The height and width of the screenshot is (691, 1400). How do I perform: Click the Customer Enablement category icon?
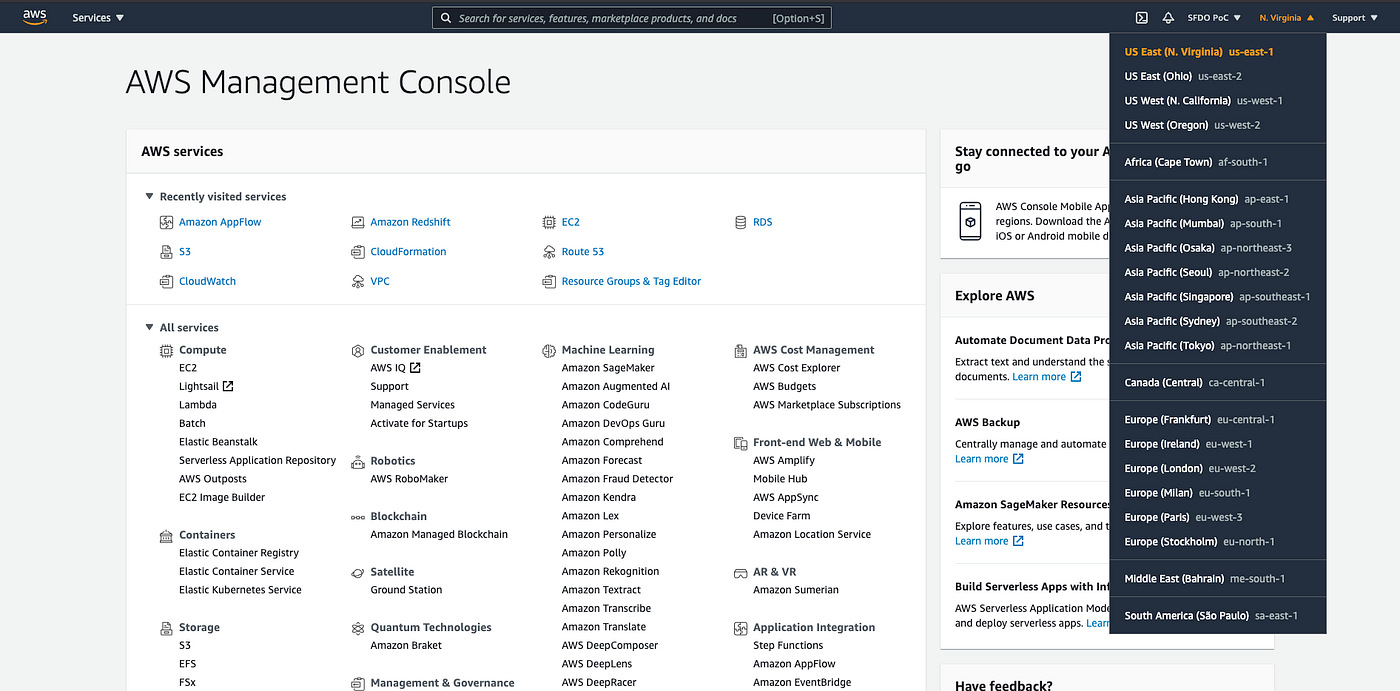coord(358,351)
